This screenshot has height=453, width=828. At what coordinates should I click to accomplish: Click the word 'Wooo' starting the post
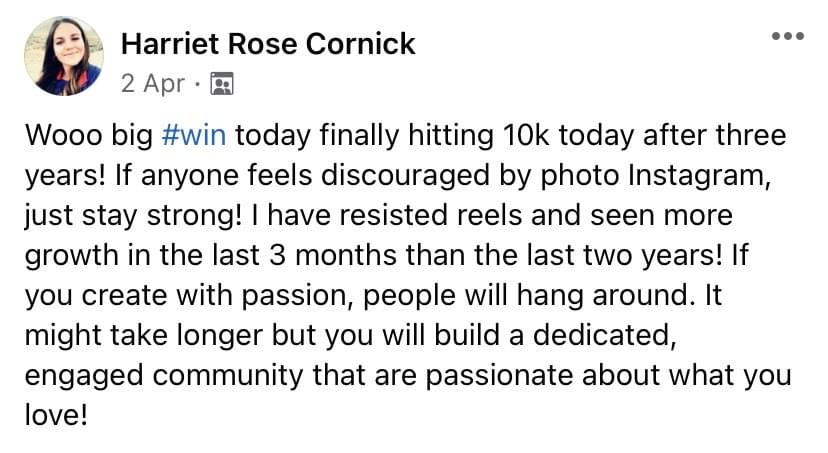pos(63,135)
